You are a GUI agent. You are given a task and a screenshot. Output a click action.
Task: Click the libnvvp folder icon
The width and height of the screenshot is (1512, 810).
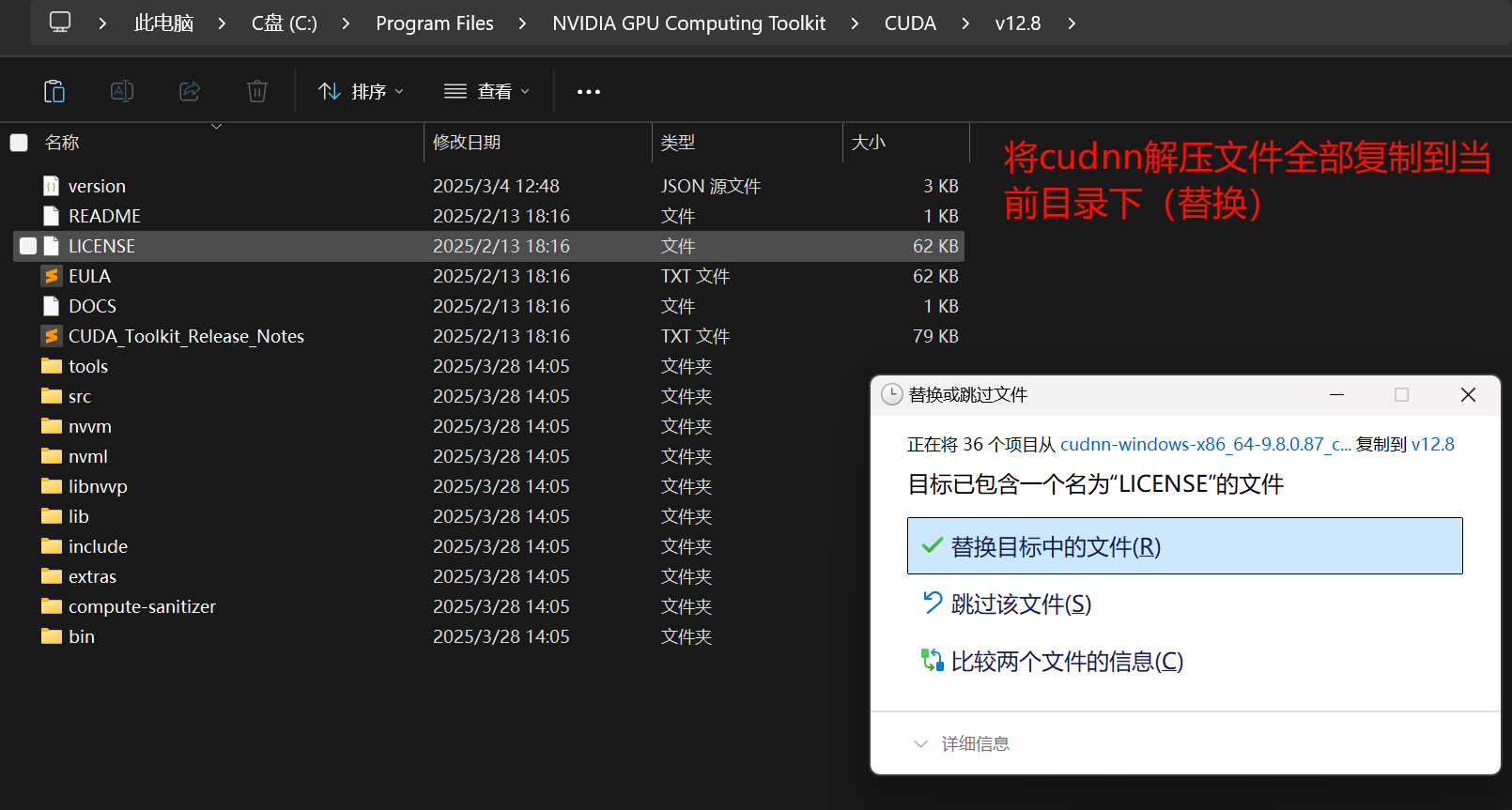[52, 486]
